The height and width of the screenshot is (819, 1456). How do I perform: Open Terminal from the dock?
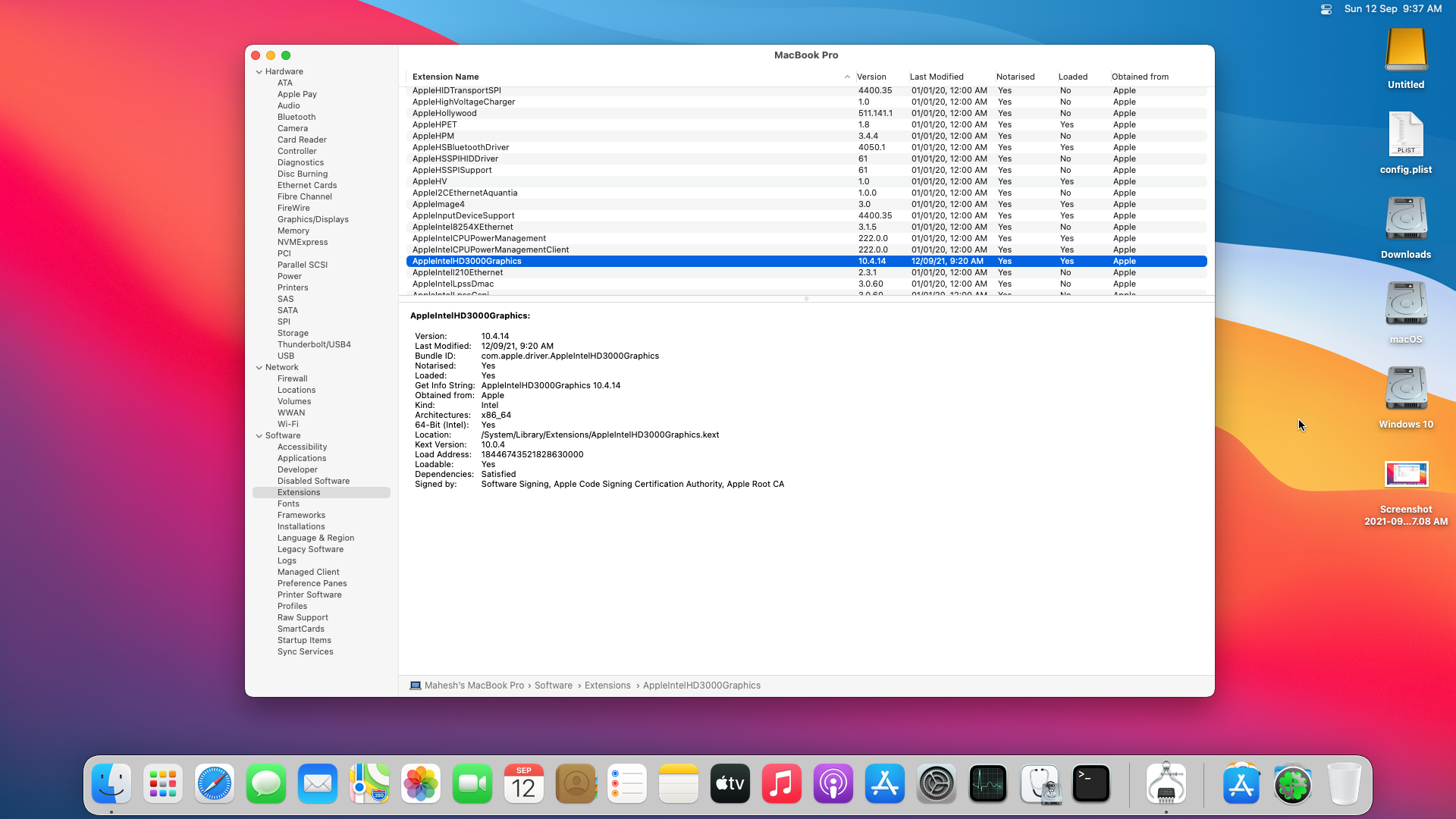tap(1091, 783)
